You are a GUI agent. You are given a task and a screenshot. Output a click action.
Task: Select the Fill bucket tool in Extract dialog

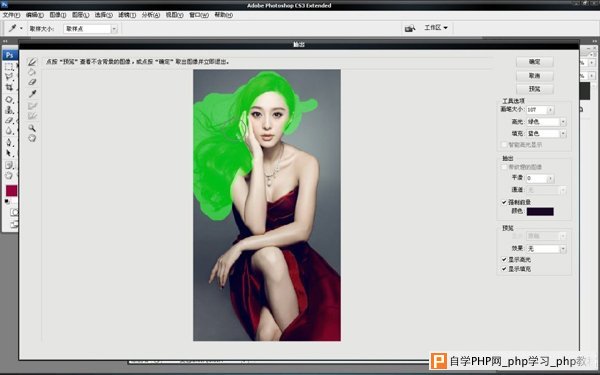[32, 72]
